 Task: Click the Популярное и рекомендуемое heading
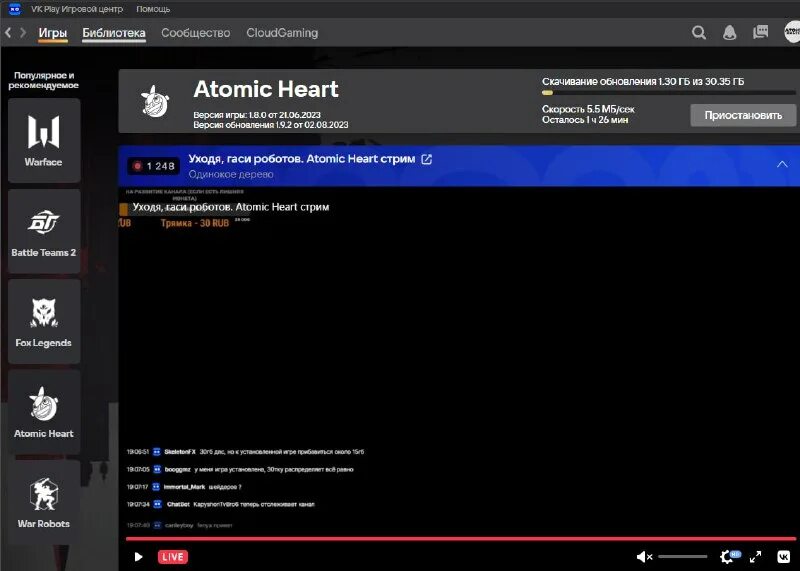point(43,80)
